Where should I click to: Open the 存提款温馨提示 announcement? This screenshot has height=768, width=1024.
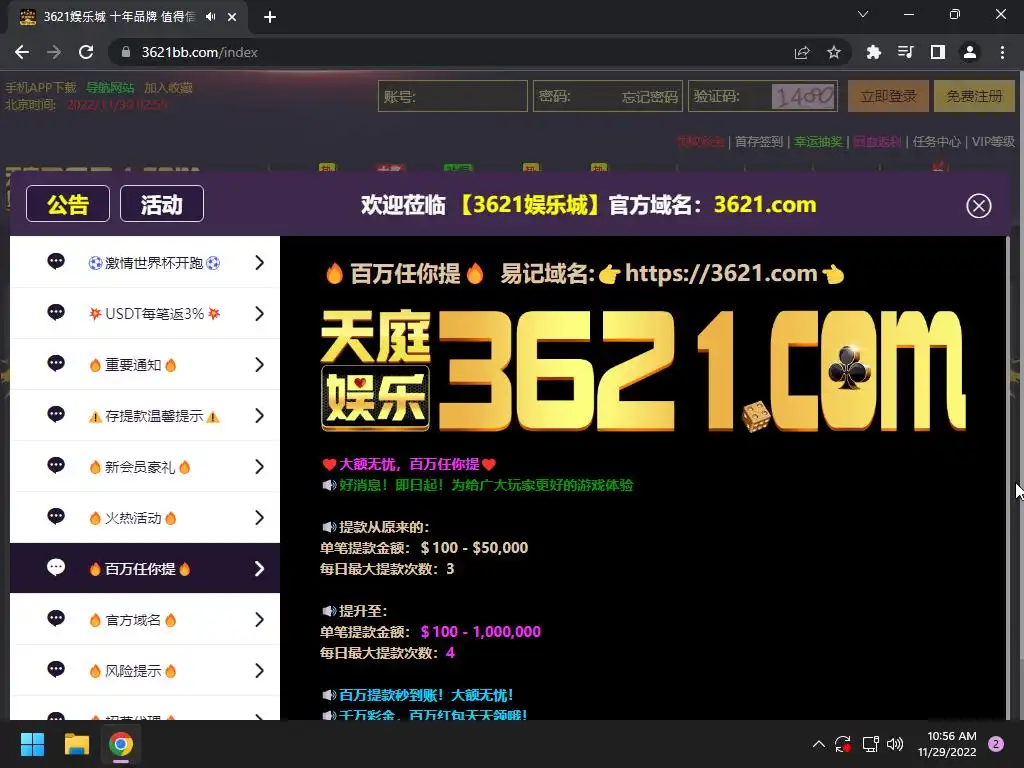(145, 415)
